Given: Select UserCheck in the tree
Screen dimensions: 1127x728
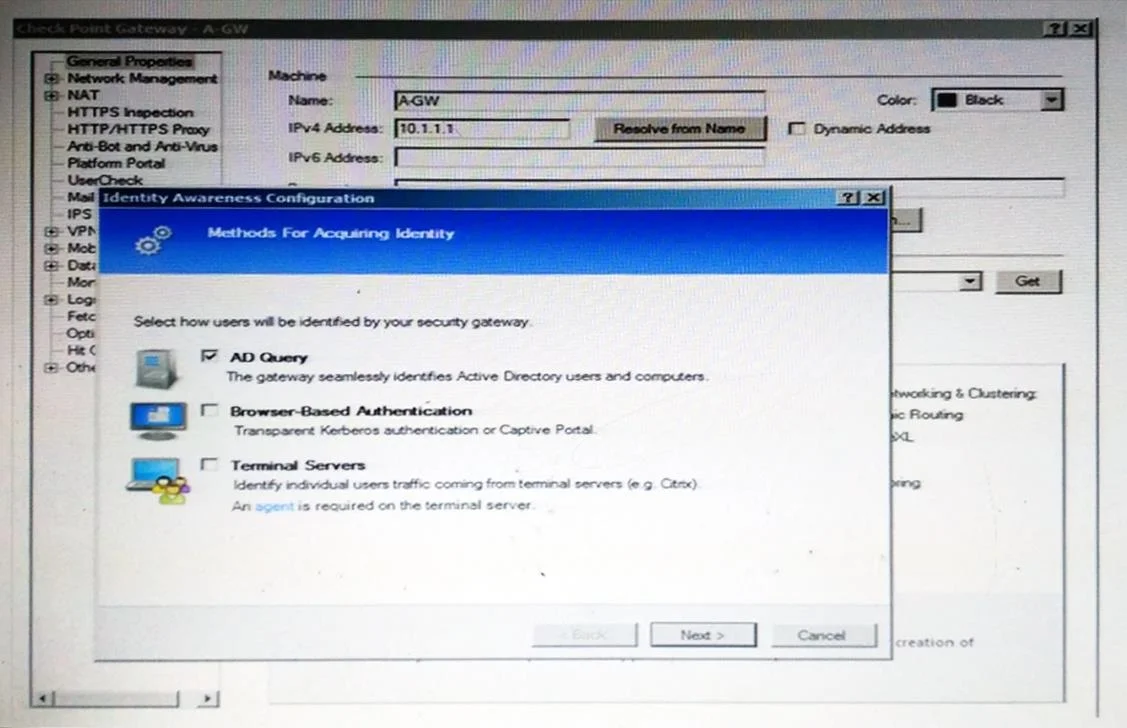Looking at the screenshot, I should tap(105, 180).
